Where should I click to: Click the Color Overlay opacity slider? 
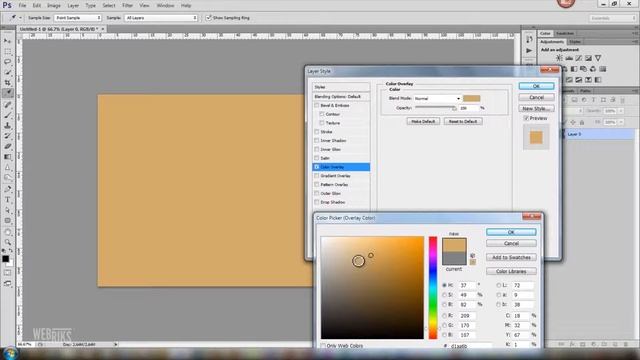pyautogui.click(x=436, y=108)
